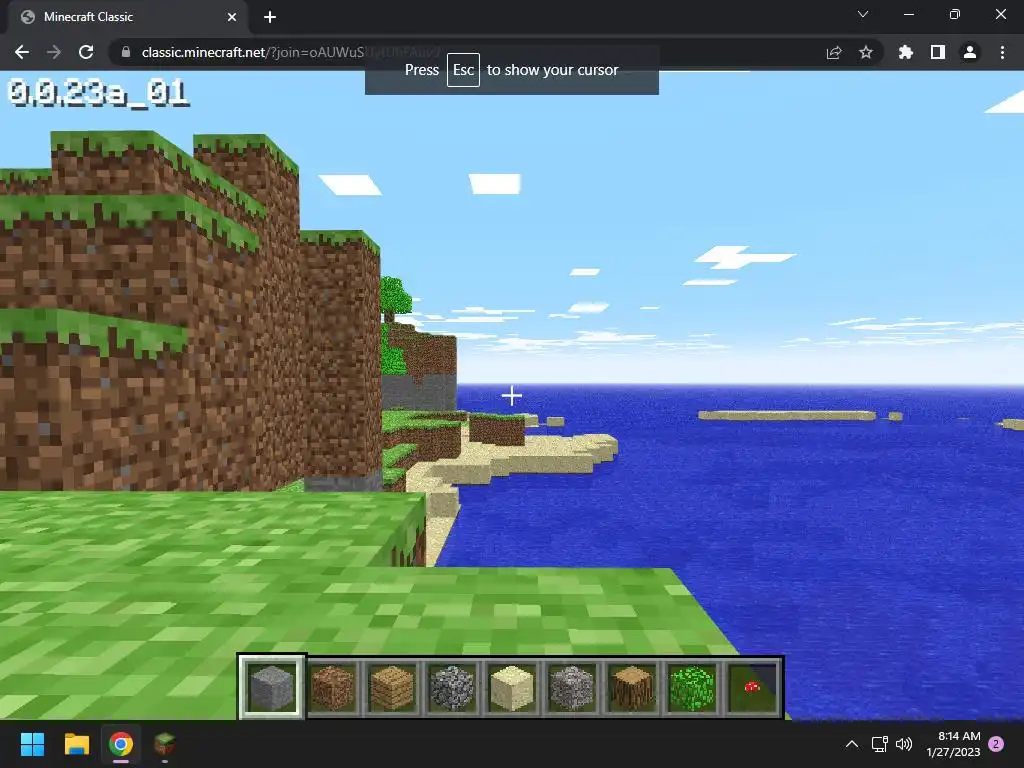The image size is (1024, 768).
Task: Open Chrome three-dot settings menu
Action: coord(1002,52)
